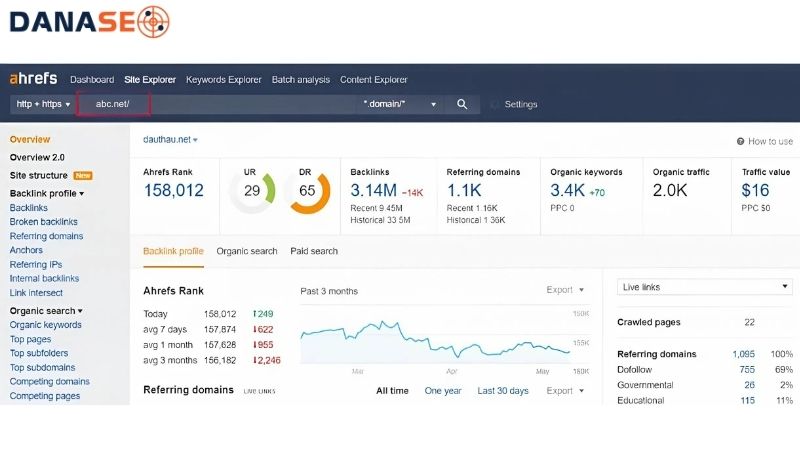Screen dimensions: 800x450
Task: Switch to the Paid search tab
Action: point(314,251)
